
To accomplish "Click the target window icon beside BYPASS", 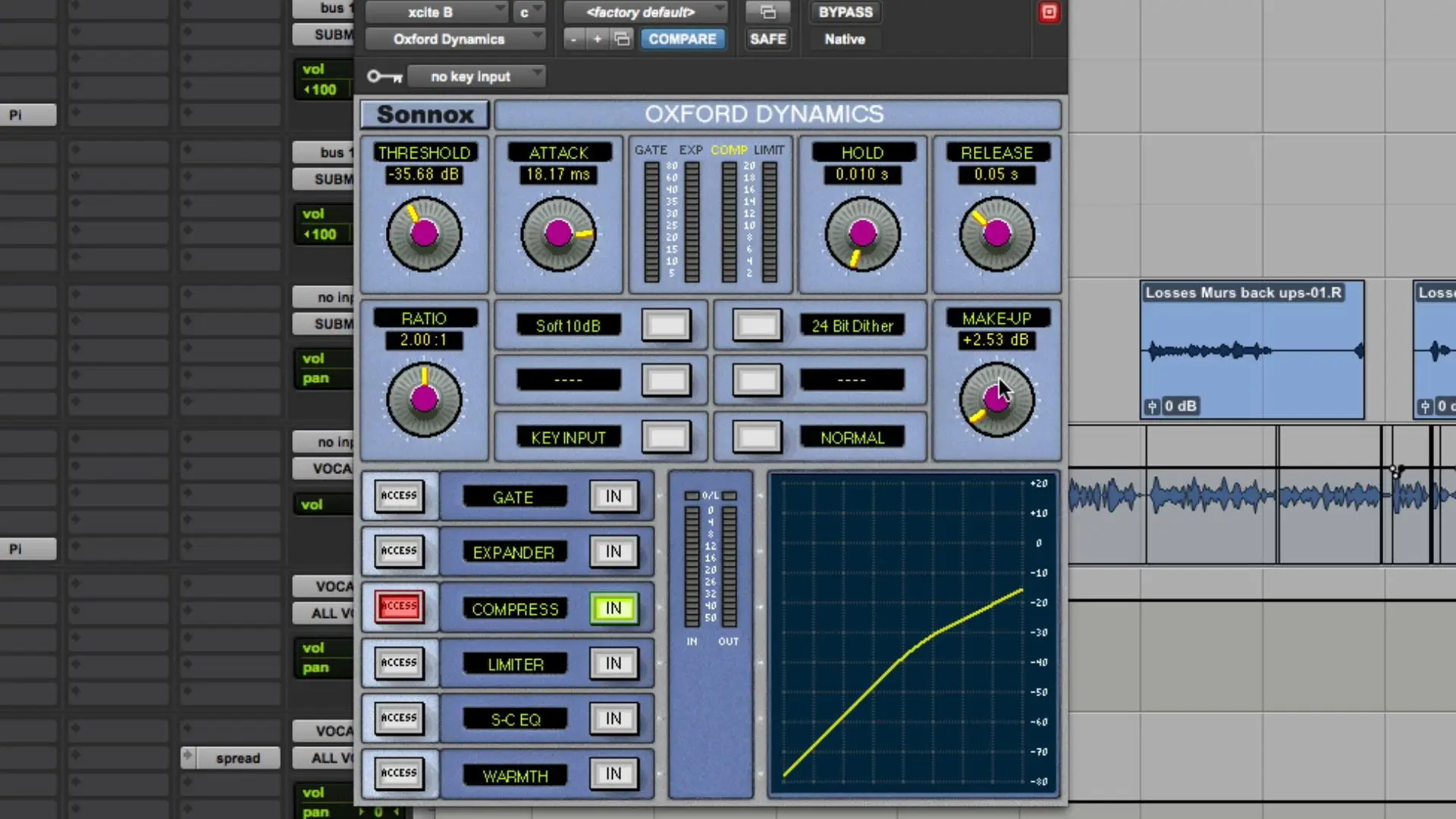I will [768, 12].
